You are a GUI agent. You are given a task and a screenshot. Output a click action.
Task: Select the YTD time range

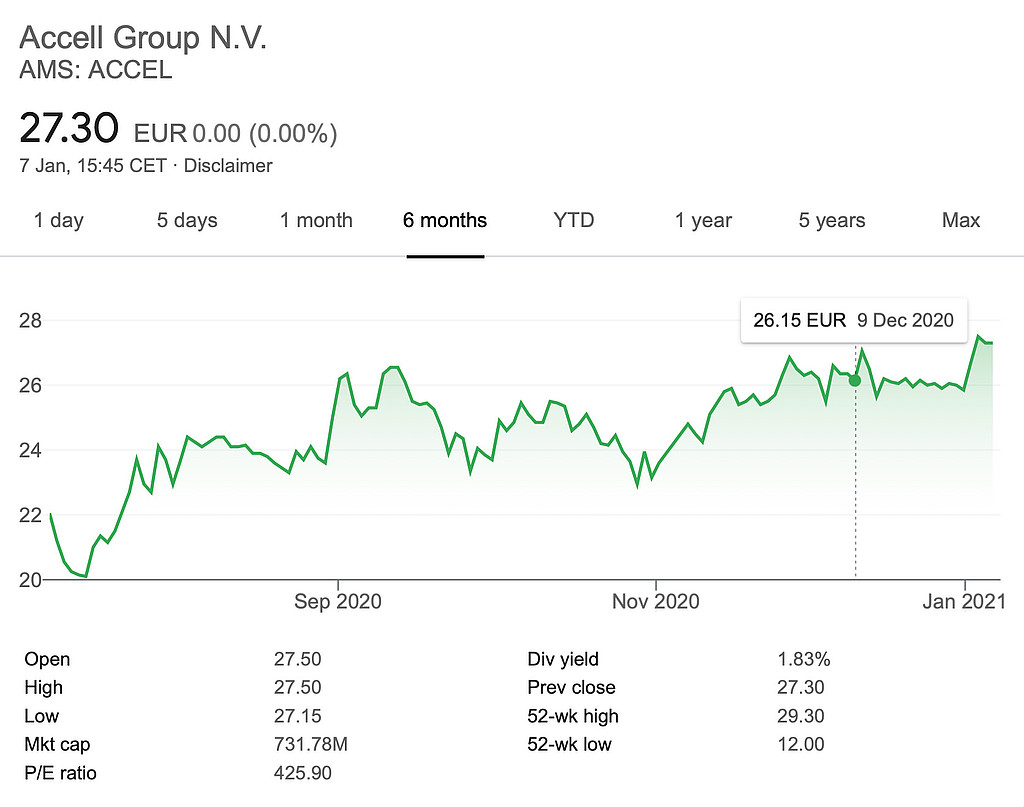coord(574,220)
